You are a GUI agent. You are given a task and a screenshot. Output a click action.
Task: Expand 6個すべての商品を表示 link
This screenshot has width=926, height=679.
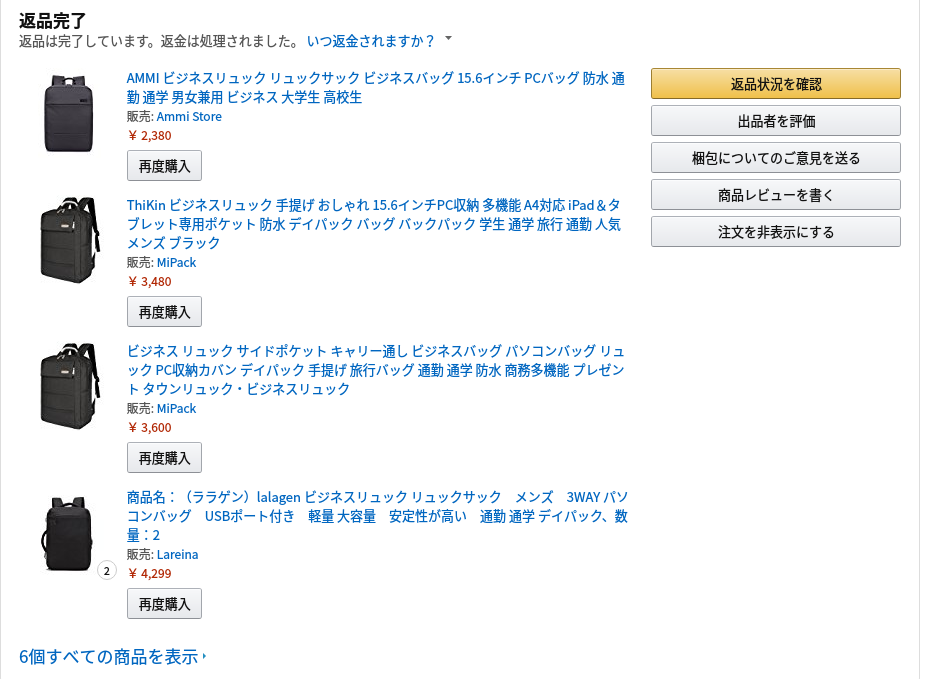[x=112, y=657]
